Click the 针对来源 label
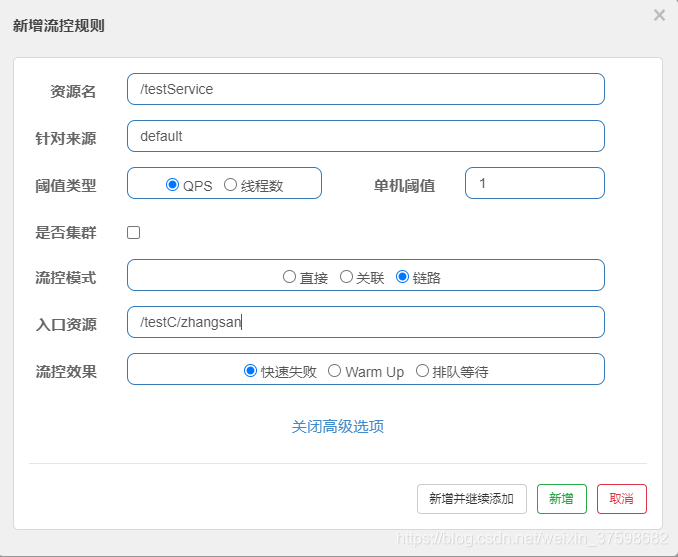This screenshot has height=557, width=678. tap(66, 139)
